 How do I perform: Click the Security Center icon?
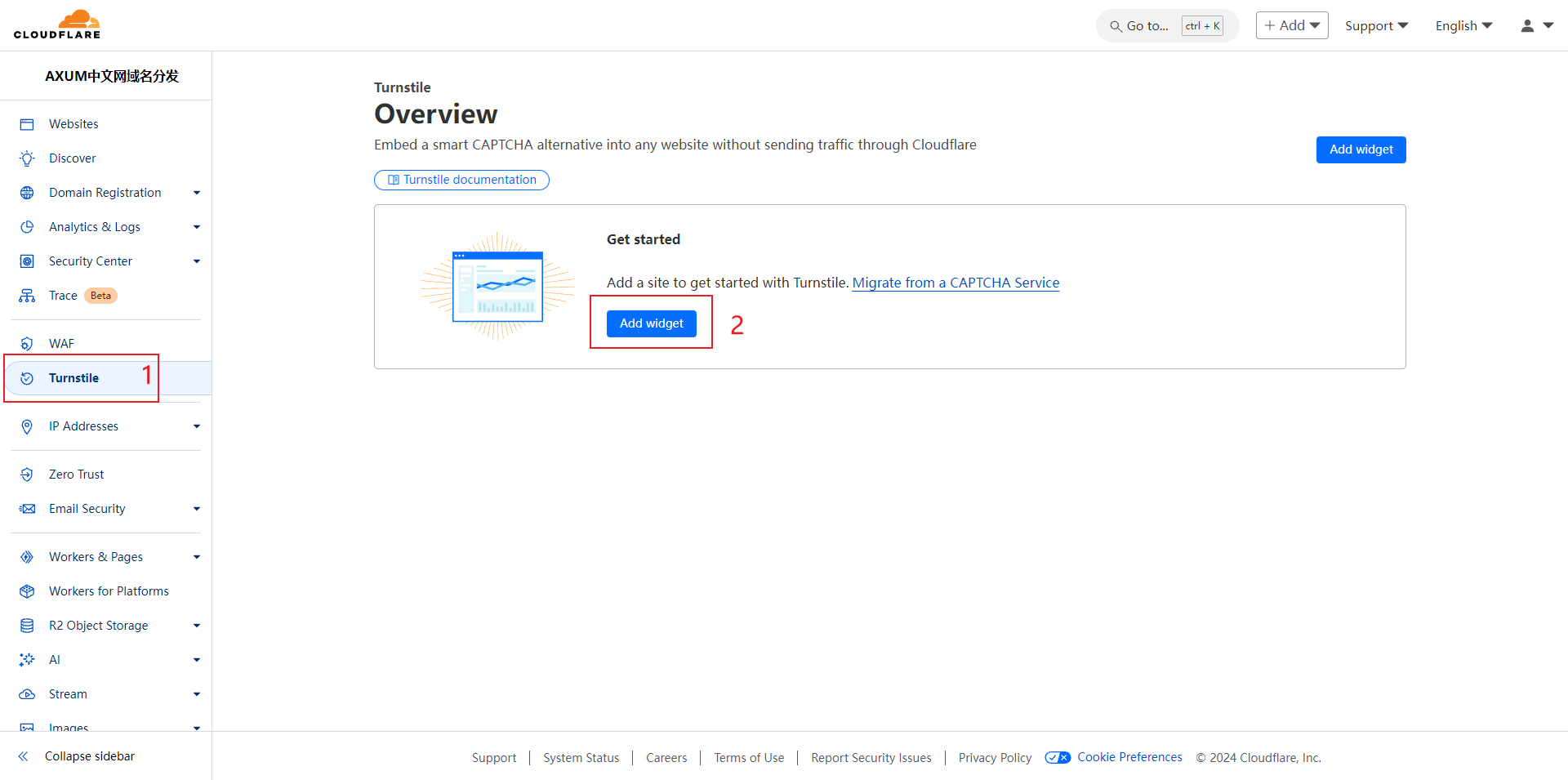tap(27, 261)
